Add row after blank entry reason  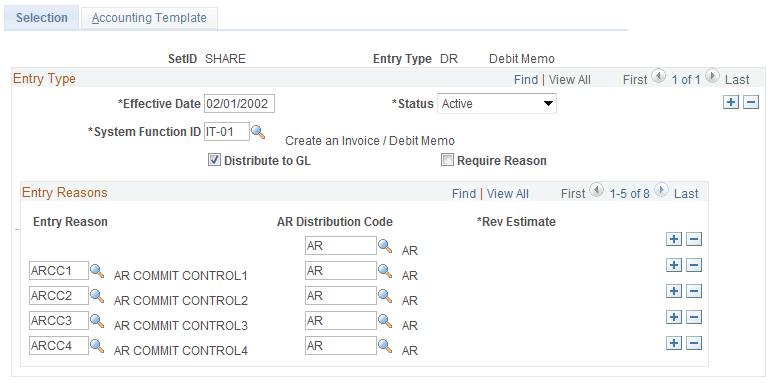(674, 240)
